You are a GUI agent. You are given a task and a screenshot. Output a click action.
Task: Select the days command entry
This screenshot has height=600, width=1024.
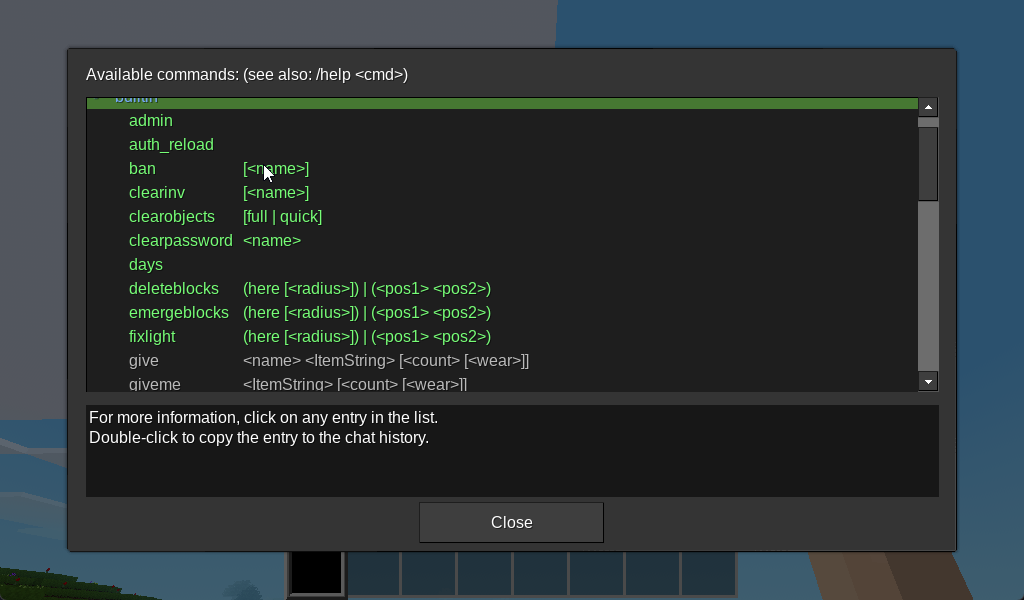pos(502,264)
